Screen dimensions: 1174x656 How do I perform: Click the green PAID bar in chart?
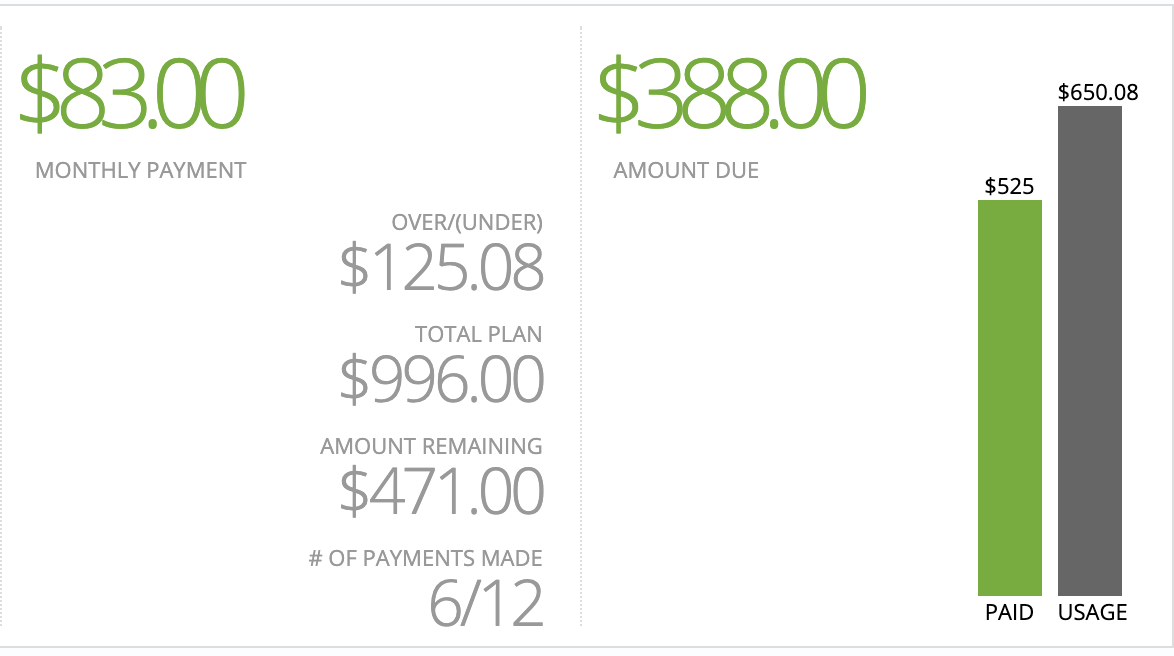[x=1009, y=398]
